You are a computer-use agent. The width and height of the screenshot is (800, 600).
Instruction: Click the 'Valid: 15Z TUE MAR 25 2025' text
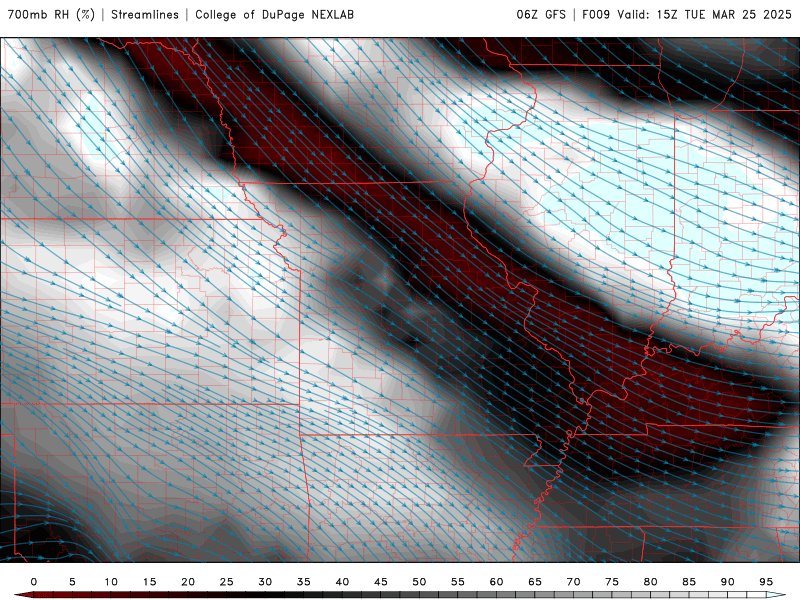pos(704,15)
